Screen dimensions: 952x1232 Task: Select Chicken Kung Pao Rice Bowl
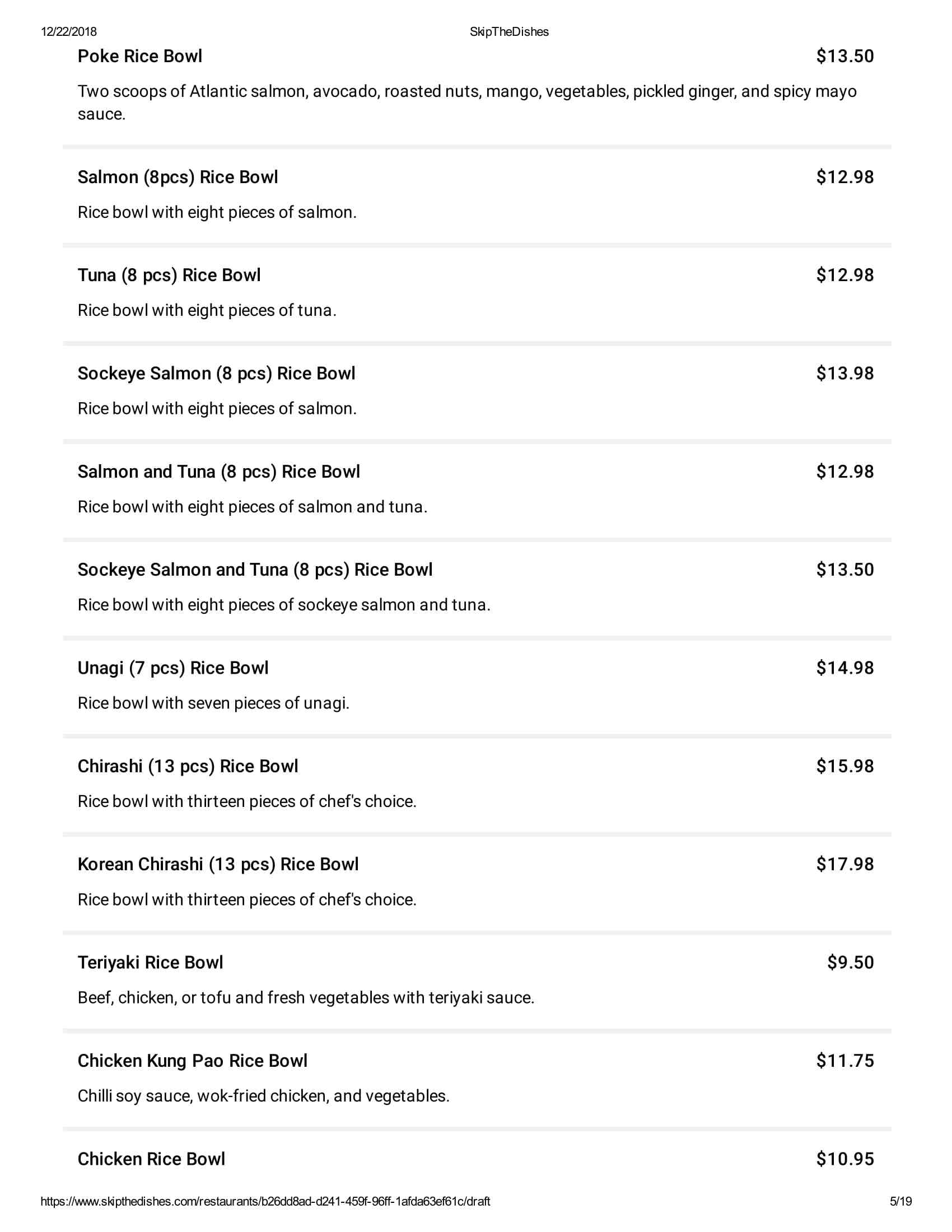pos(192,1061)
